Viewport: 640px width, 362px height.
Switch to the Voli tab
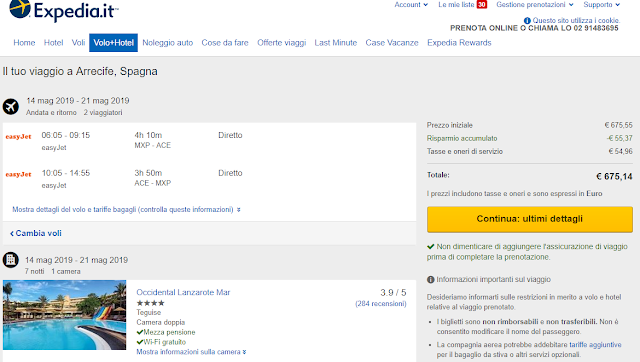78,43
